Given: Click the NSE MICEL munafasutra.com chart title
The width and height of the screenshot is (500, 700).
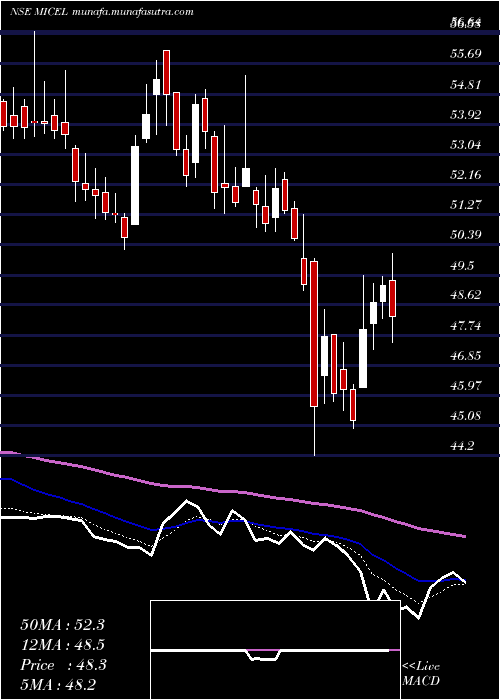Looking at the screenshot, I should (101, 12).
